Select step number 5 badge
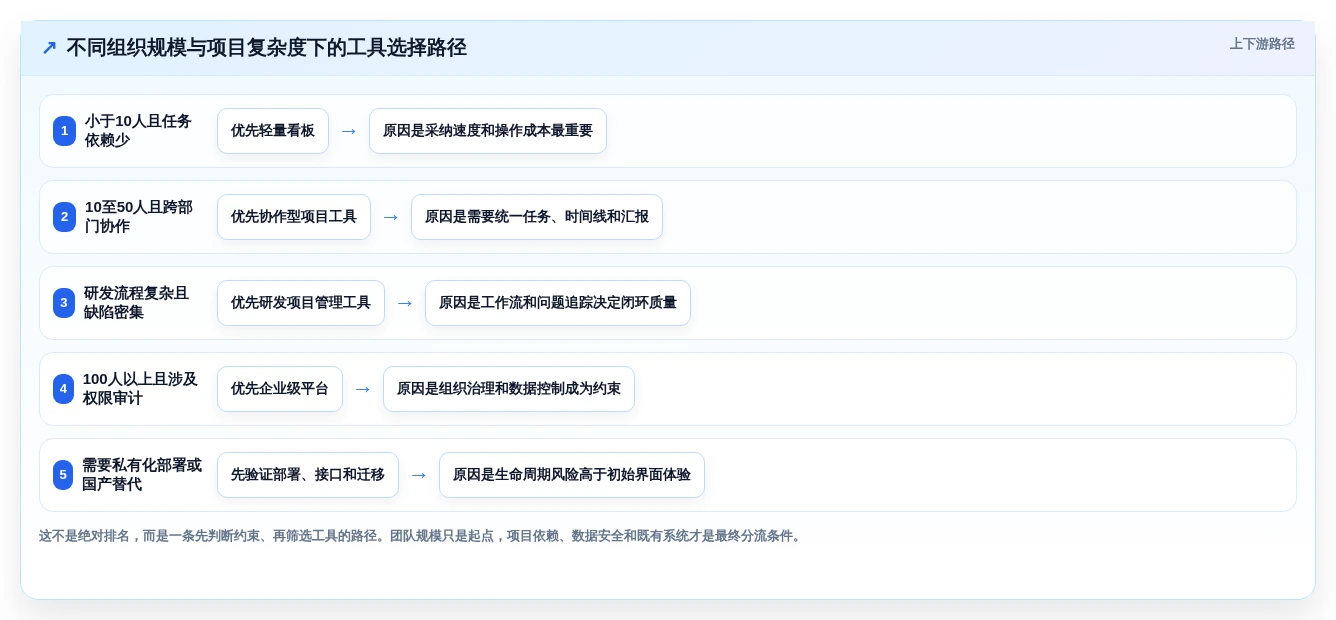Image resolution: width=1336 pixels, height=620 pixels. click(x=63, y=475)
